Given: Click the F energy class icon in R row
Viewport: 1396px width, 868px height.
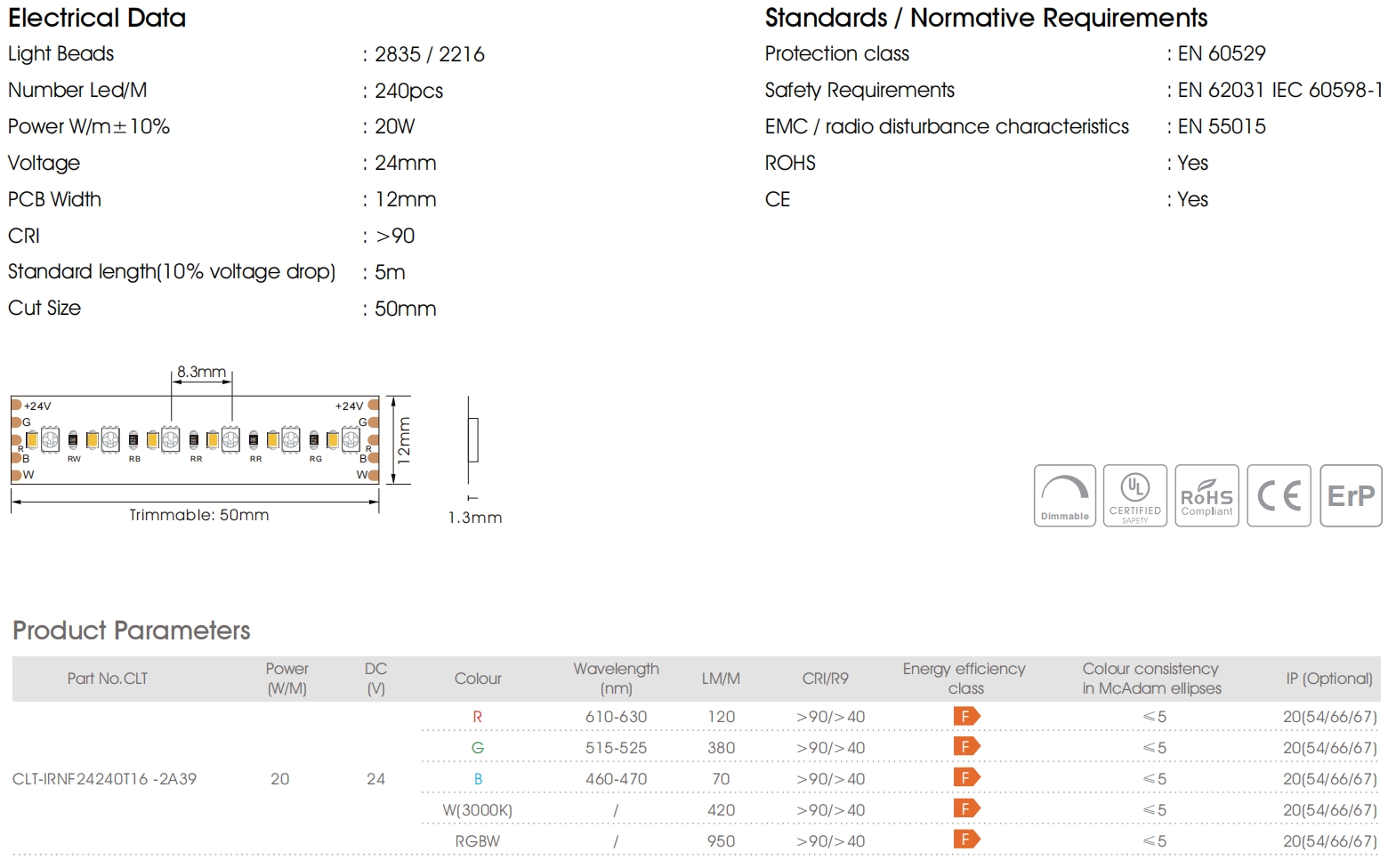Looking at the screenshot, I should tap(966, 716).
